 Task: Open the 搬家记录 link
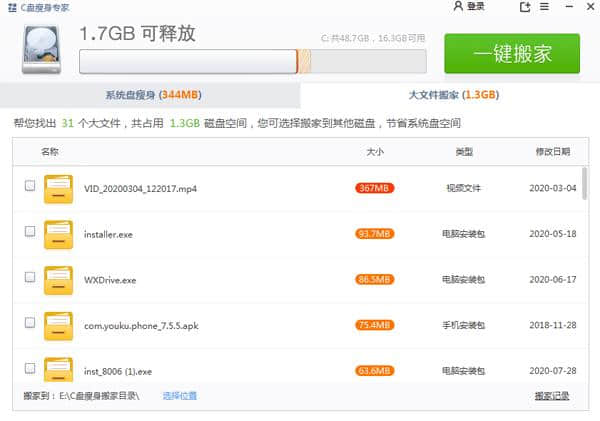(552, 396)
